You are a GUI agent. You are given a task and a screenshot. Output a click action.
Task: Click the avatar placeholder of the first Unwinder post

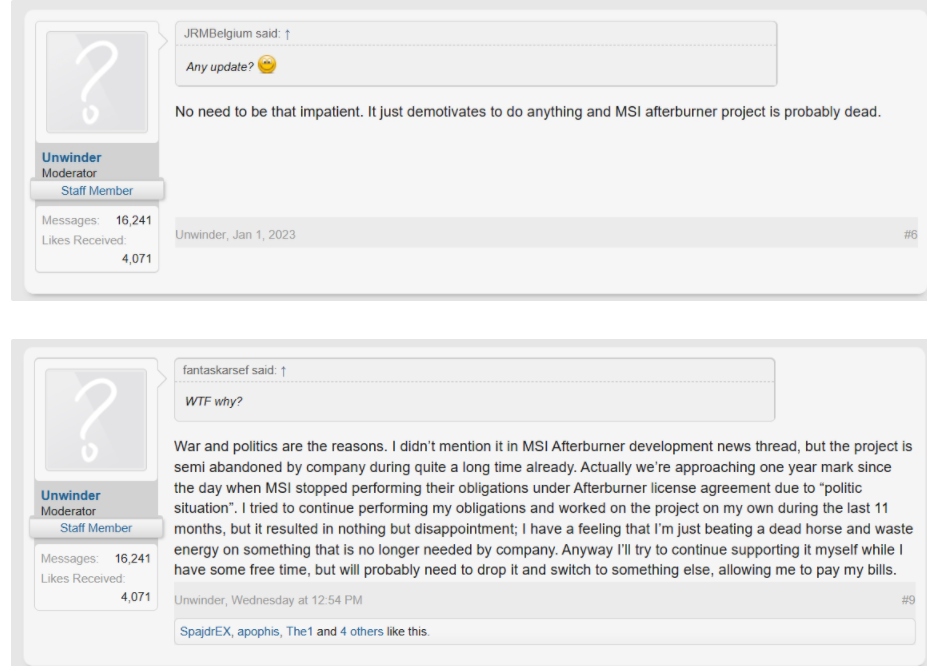point(97,82)
